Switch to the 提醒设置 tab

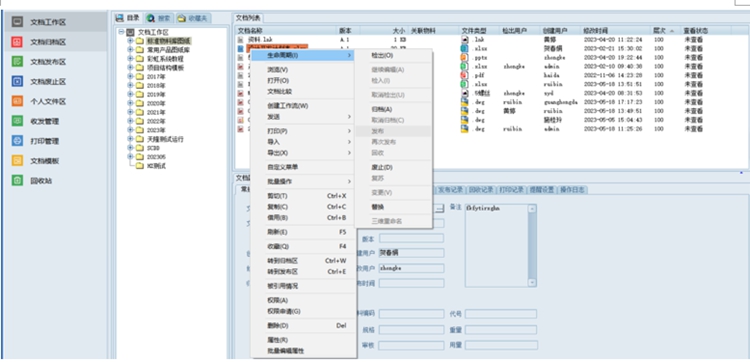[542, 190]
